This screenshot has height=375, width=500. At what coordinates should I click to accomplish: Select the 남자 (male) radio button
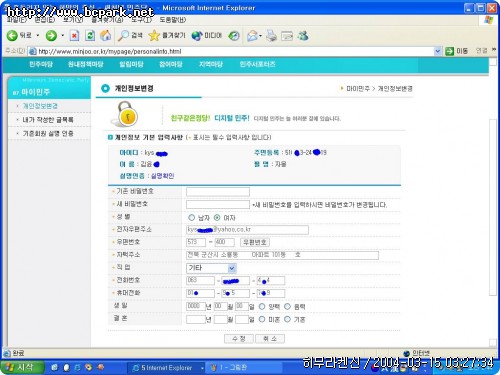191,218
